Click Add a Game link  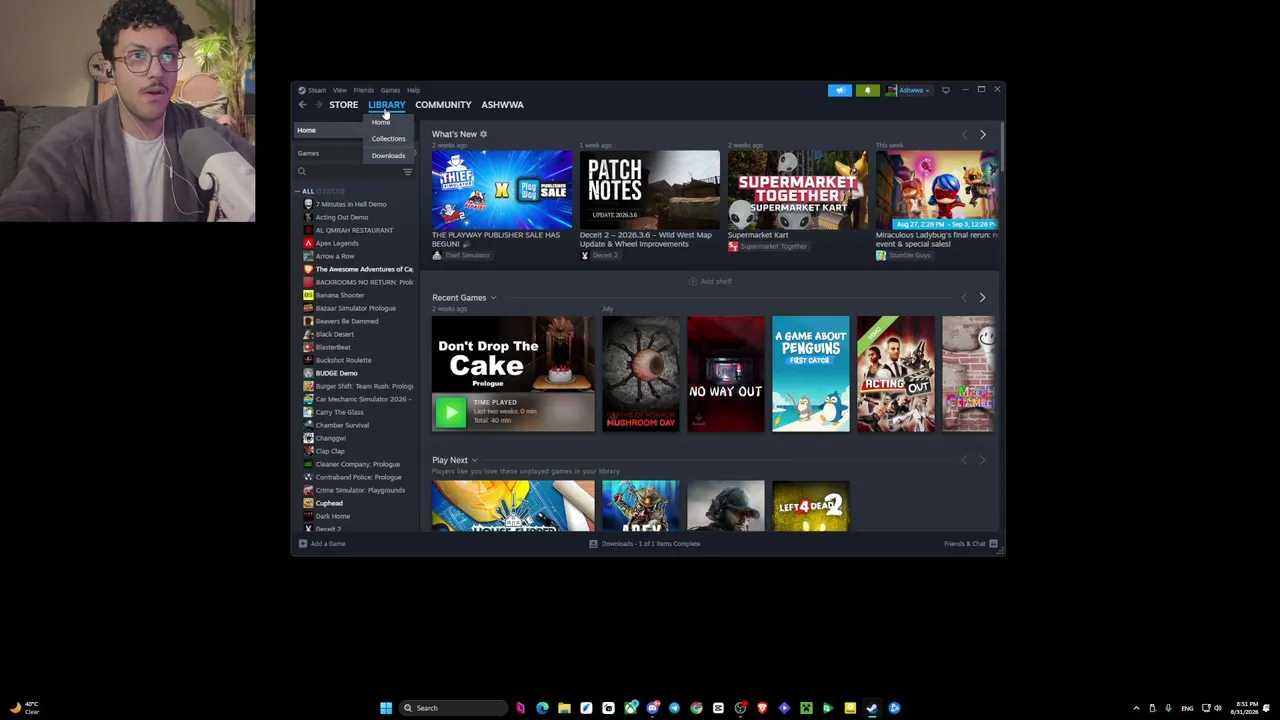click(328, 544)
